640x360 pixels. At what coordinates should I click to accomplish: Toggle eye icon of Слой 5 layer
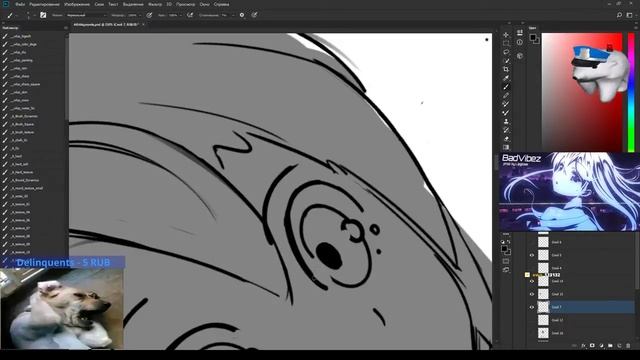coord(531,255)
